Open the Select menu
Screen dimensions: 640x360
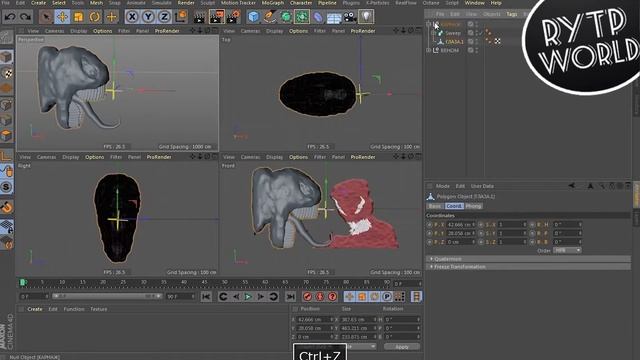(x=59, y=3)
